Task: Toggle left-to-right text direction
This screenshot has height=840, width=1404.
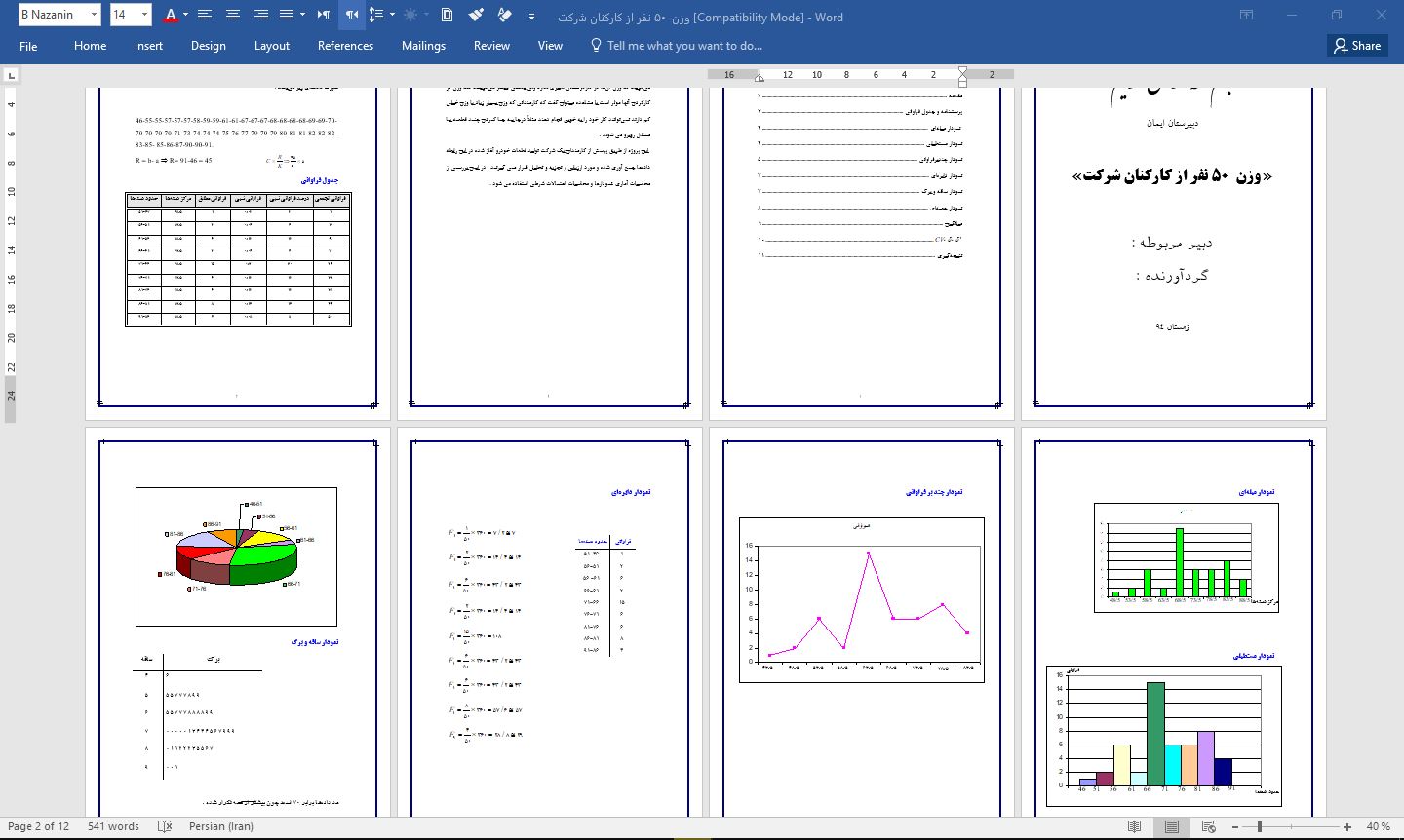Action: [x=323, y=15]
